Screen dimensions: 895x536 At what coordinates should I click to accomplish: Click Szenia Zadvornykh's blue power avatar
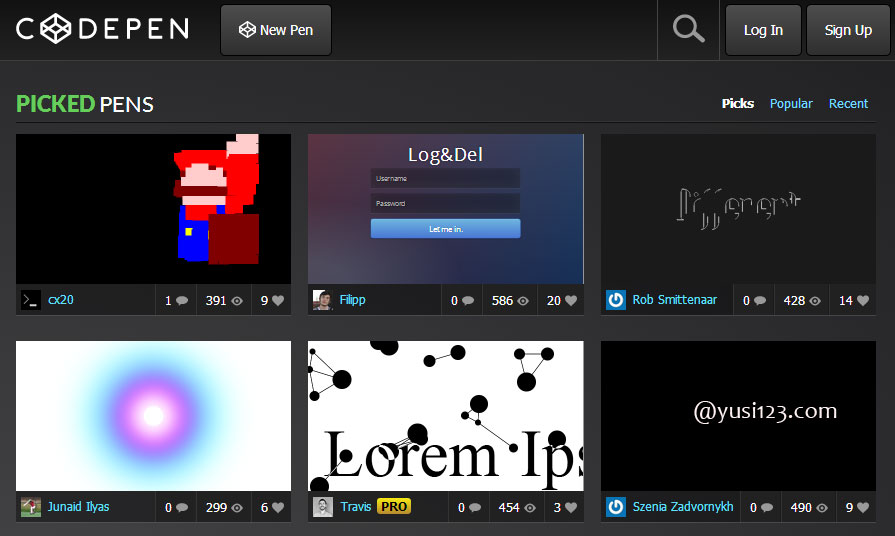[x=615, y=507]
